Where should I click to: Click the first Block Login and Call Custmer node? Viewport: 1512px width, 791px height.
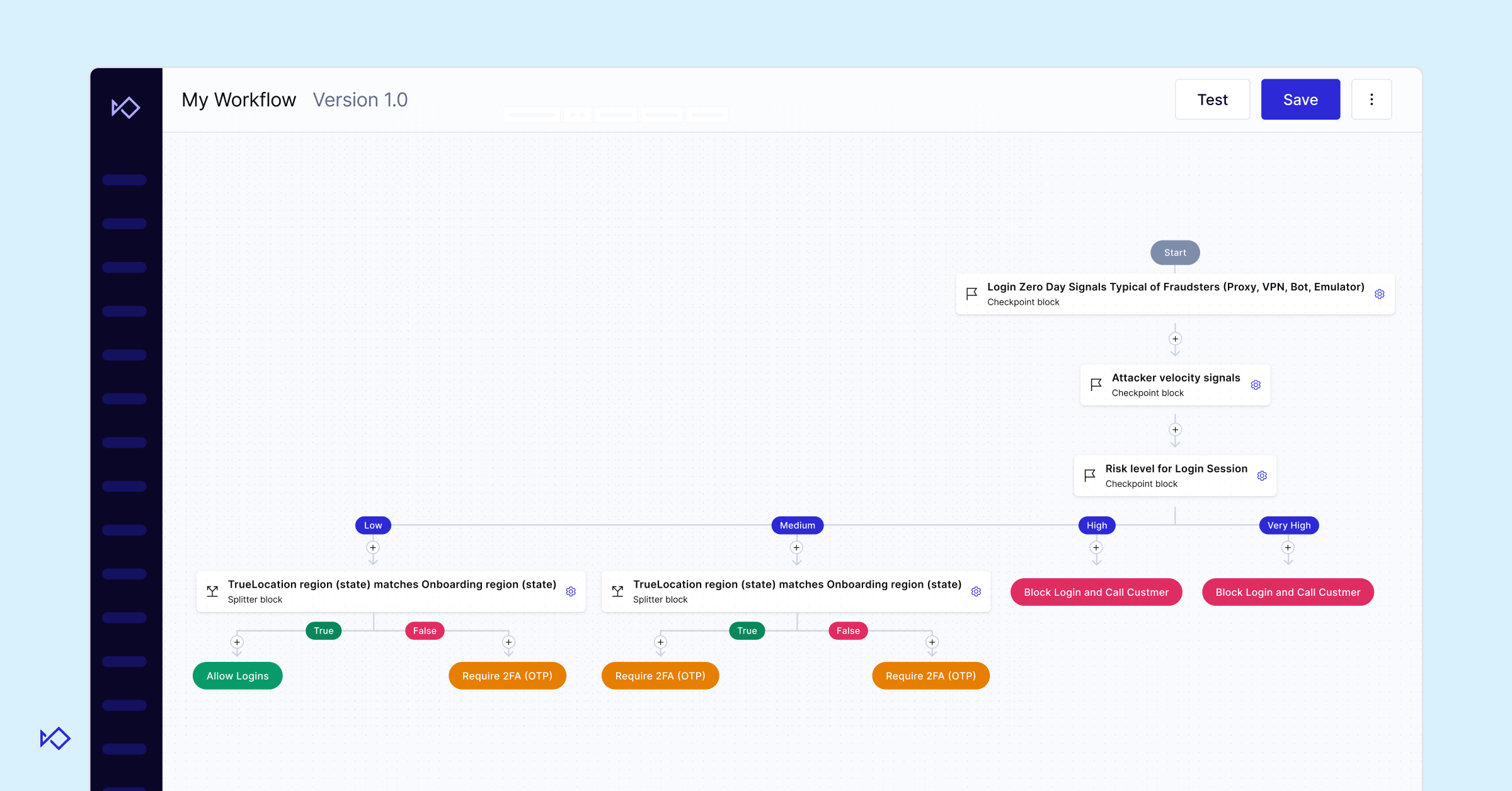(1096, 592)
